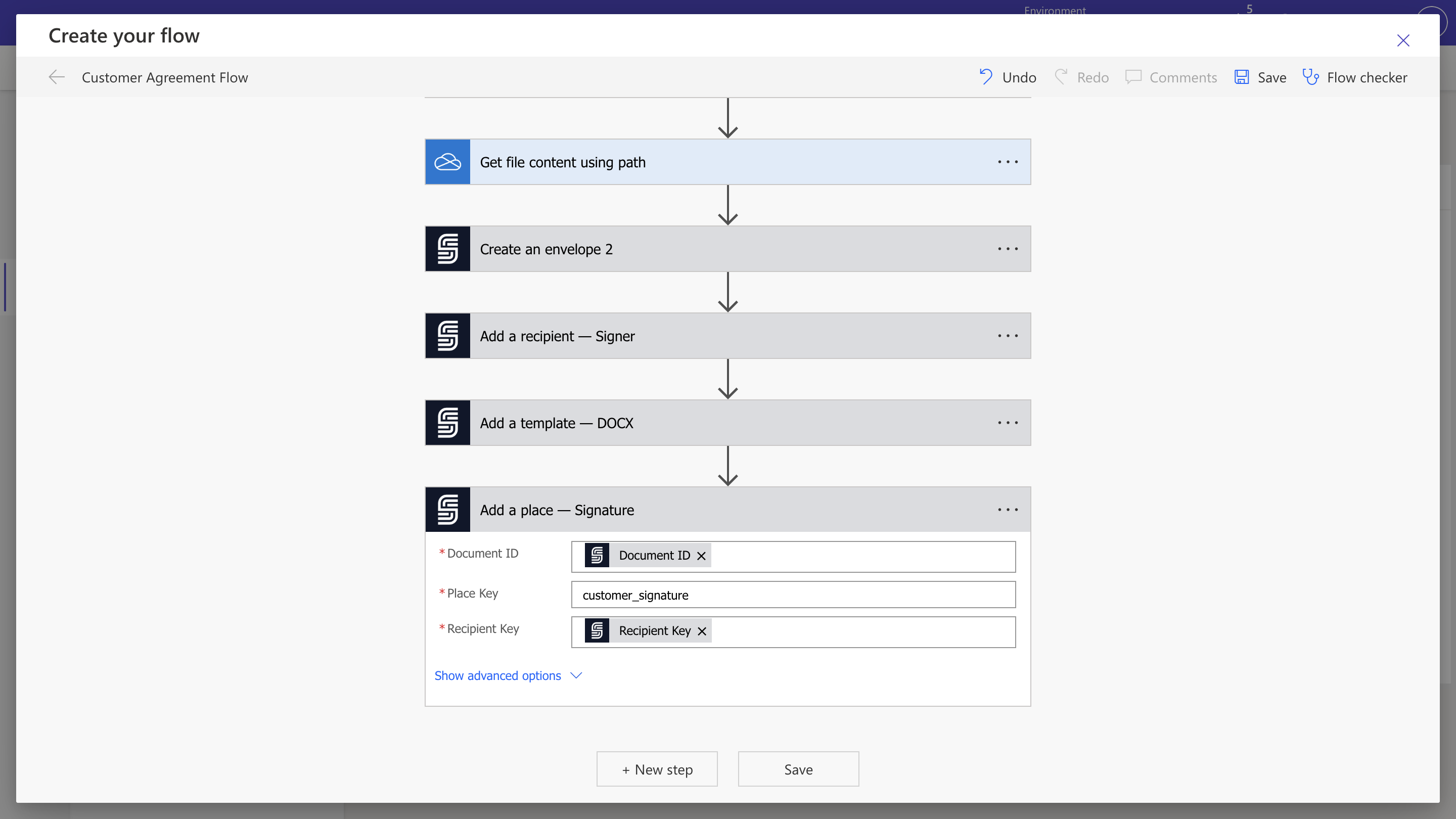Click the floppy disk Save icon in toolbar
The image size is (1456, 819).
[1241, 77]
